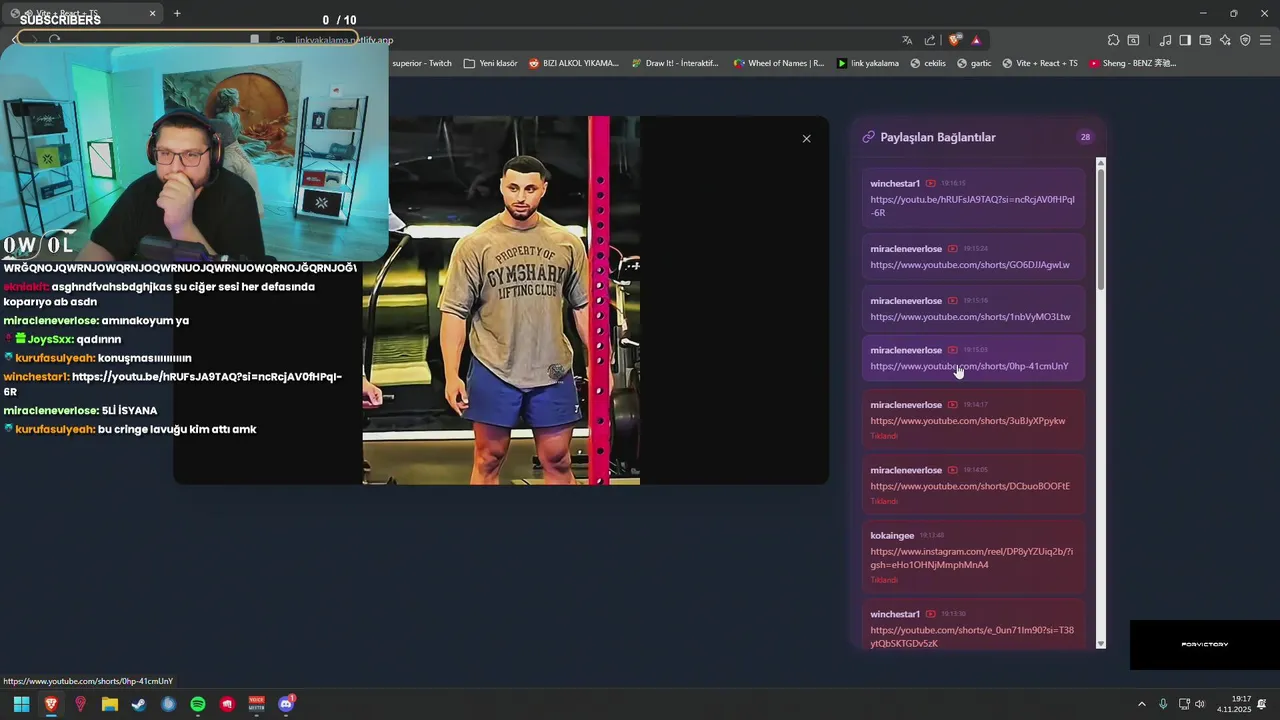The width and height of the screenshot is (1280, 720).
Task: Click the Brave icon in the taskbar
Action: [51, 704]
